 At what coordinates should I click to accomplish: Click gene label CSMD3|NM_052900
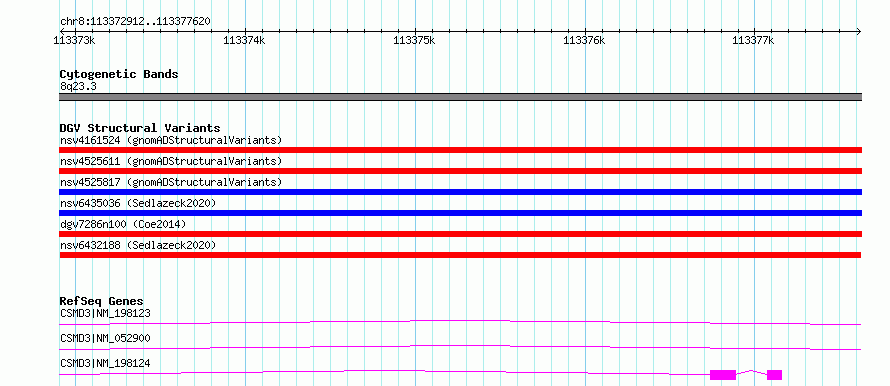105,338
